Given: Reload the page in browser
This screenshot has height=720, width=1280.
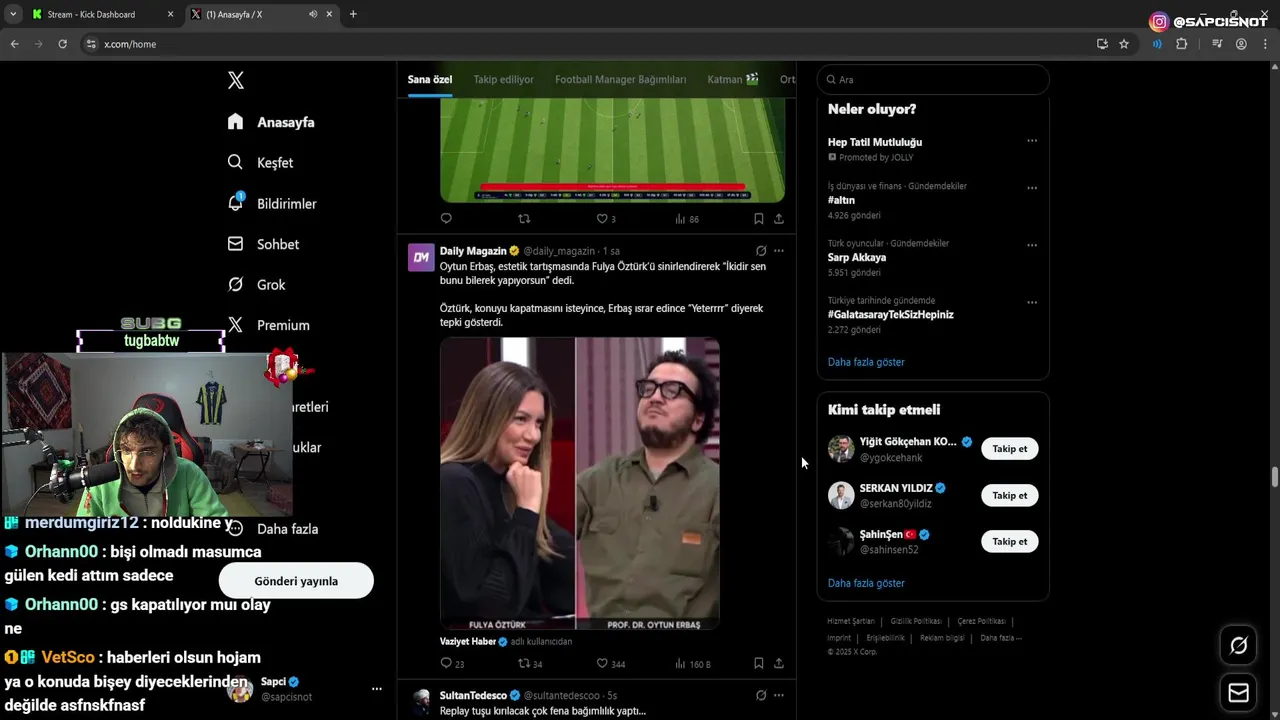Looking at the screenshot, I should click(x=62, y=44).
